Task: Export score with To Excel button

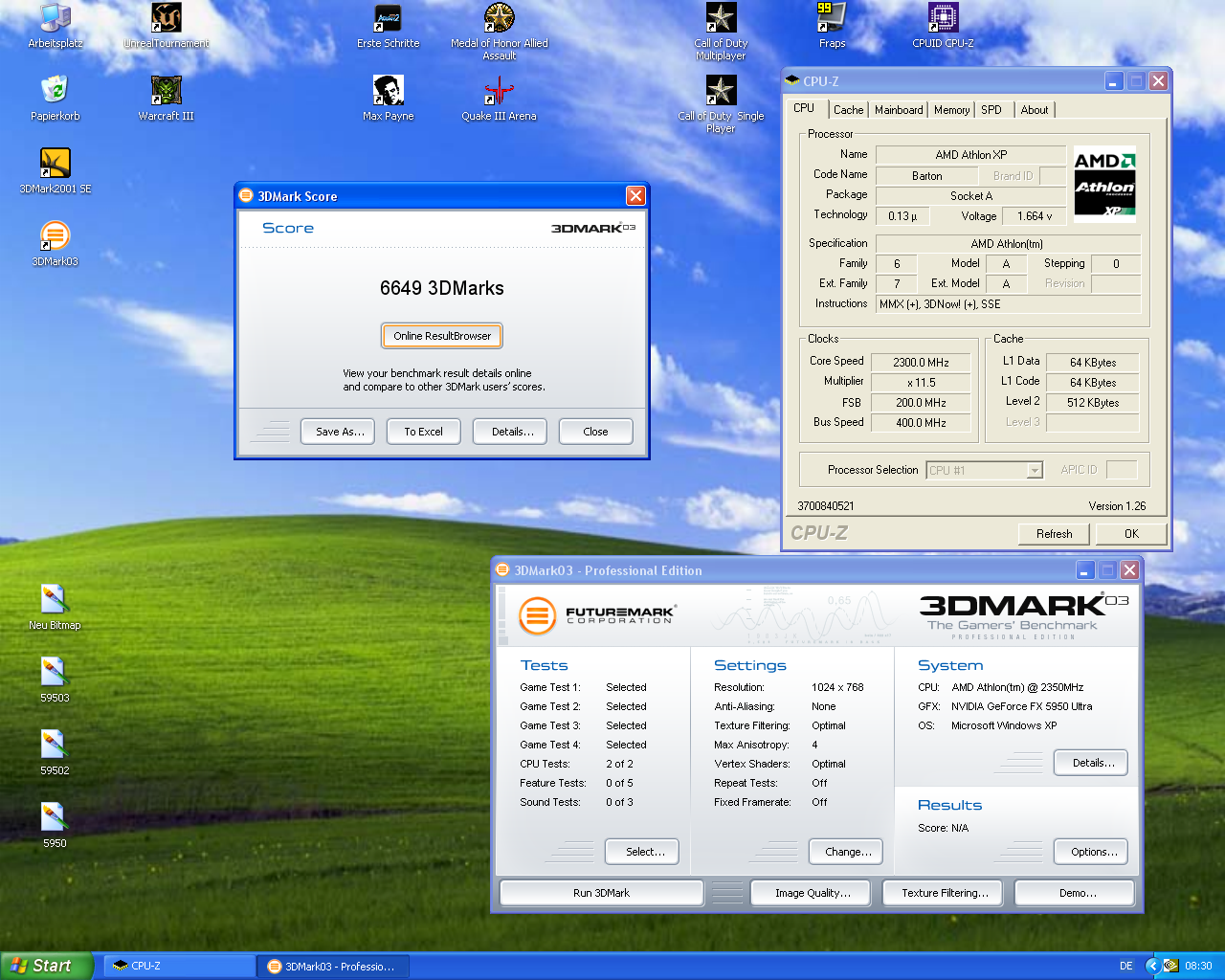Action: 423,432
